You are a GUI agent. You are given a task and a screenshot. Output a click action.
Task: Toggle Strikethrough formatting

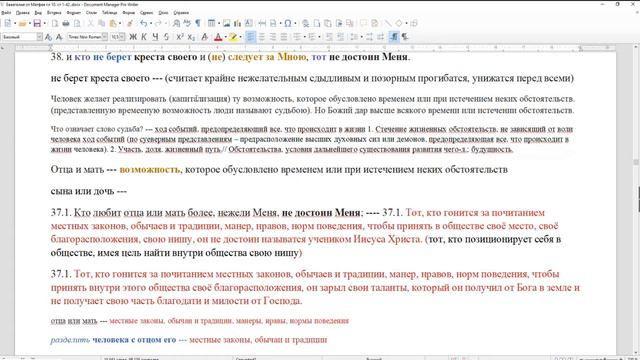click(166, 37)
